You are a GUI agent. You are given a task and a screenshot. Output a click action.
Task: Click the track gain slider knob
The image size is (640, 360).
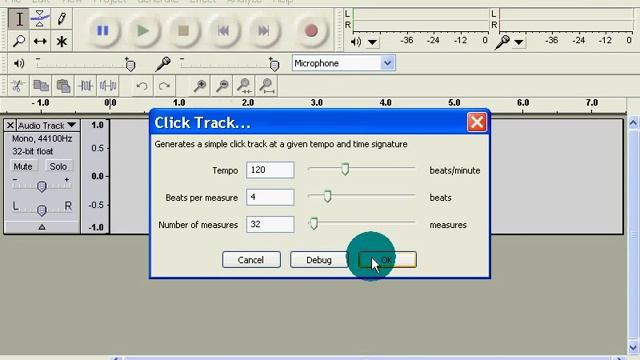click(42, 187)
